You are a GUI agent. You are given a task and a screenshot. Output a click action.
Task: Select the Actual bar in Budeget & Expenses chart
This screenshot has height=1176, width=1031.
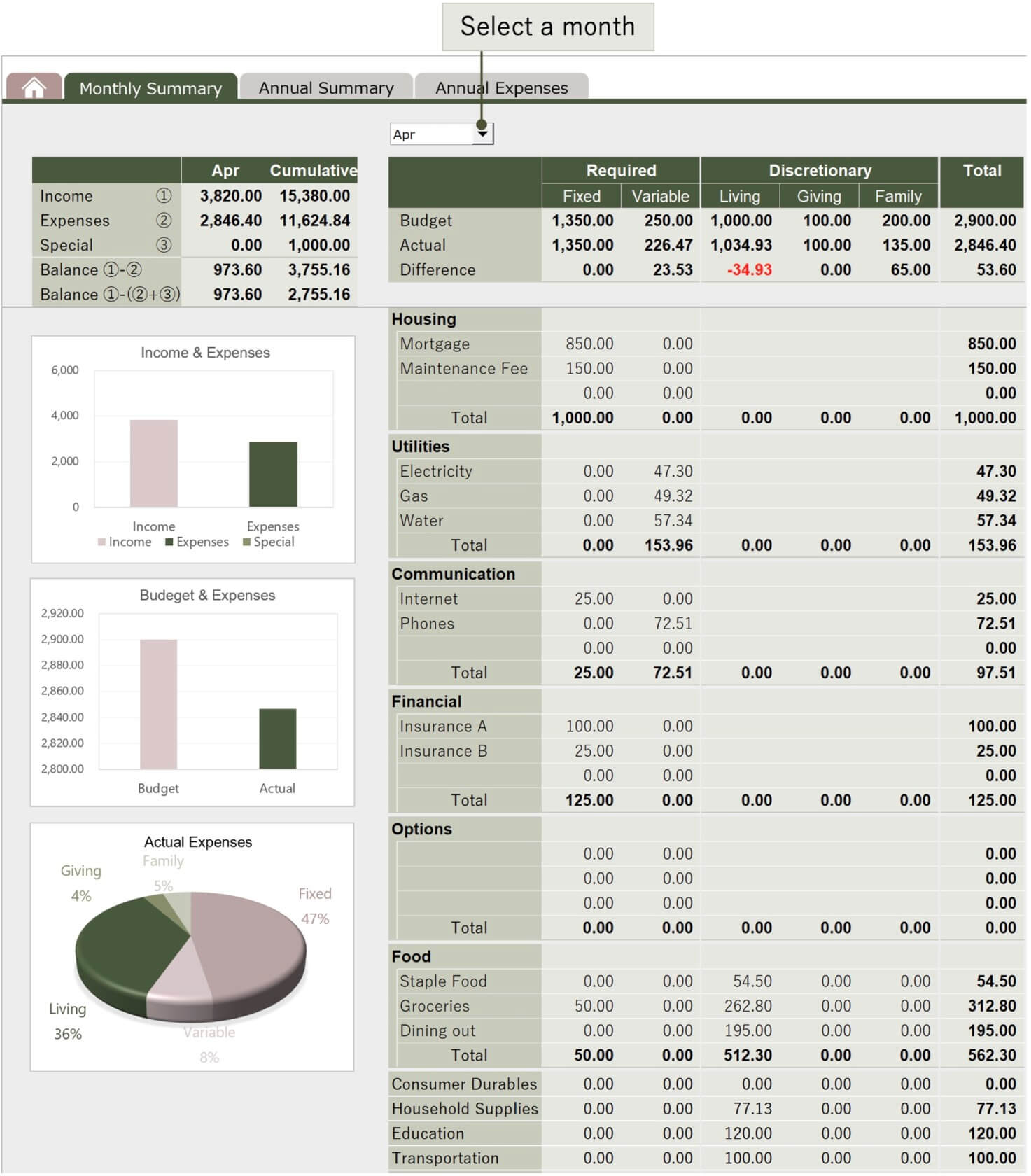278,739
